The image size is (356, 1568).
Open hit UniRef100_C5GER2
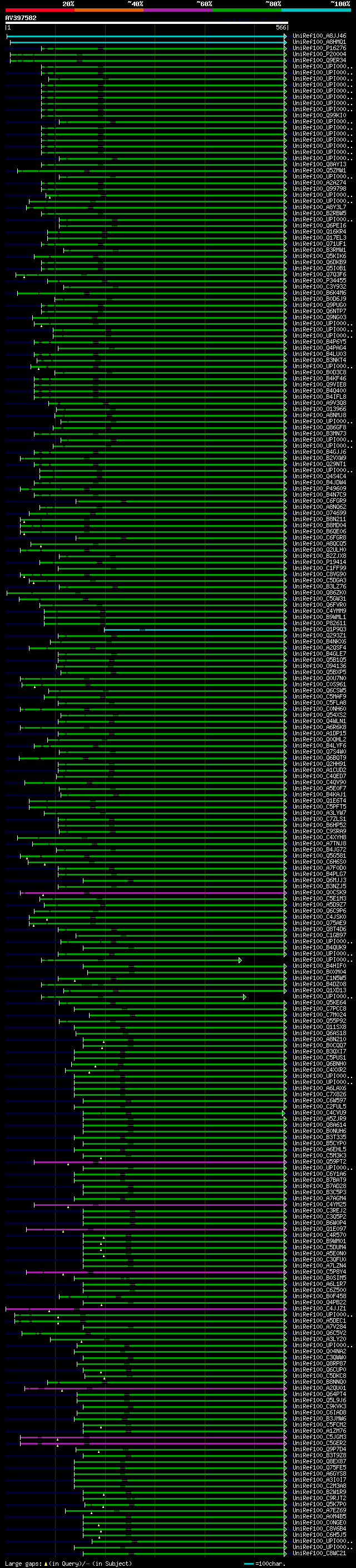point(319,1443)
